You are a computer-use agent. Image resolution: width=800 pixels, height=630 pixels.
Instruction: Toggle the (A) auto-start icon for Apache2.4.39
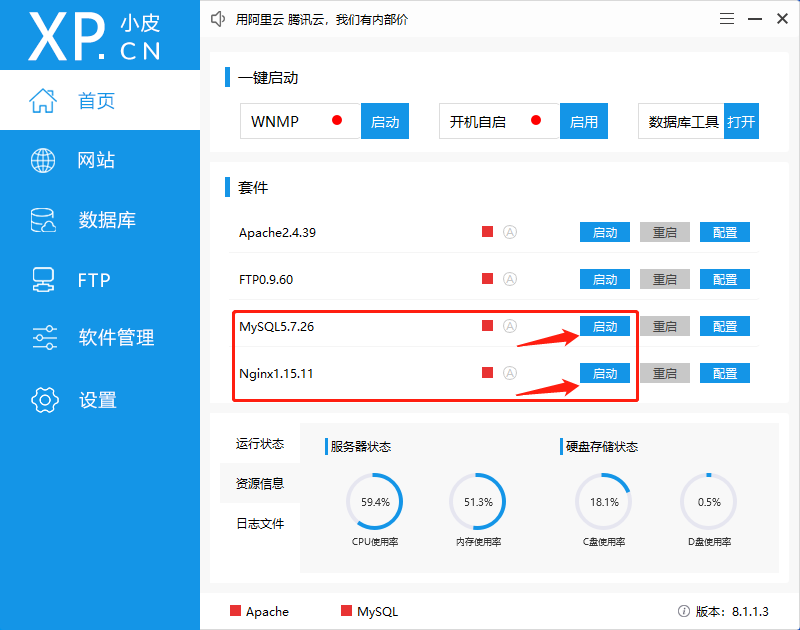[510, 231]
